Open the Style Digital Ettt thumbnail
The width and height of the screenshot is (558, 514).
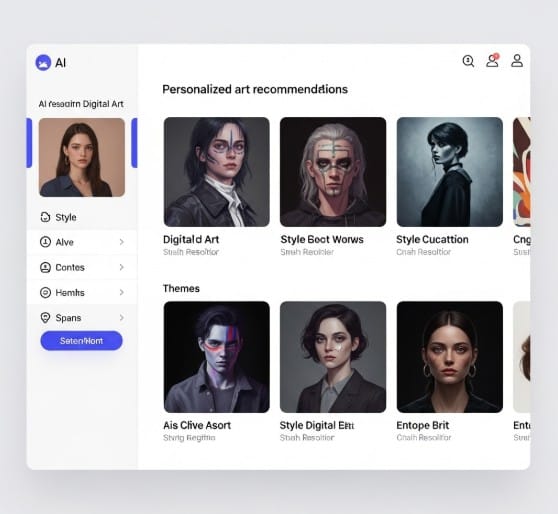333,357
